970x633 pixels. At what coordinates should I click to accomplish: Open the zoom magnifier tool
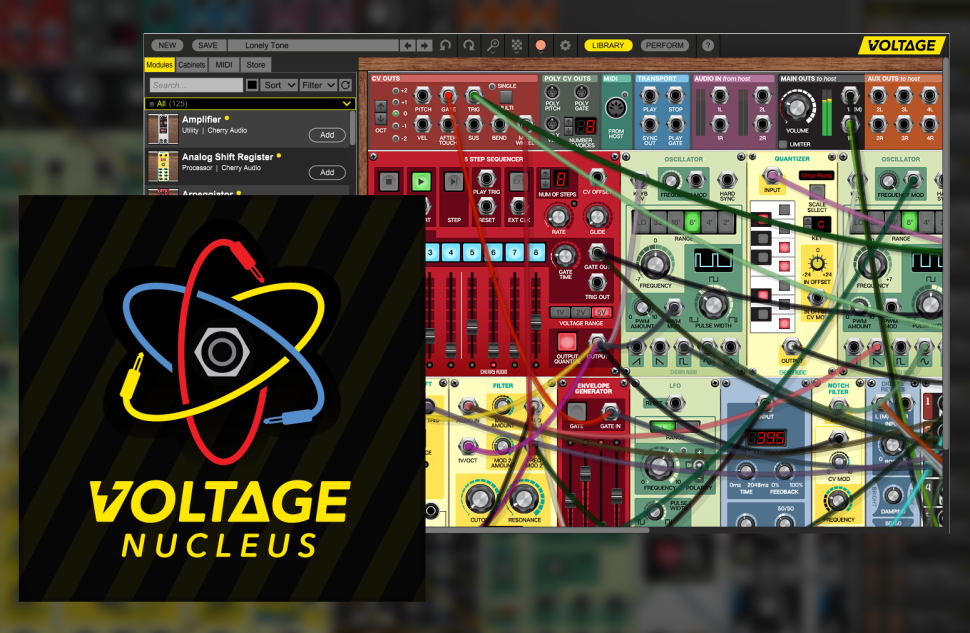tap(492, 45)
